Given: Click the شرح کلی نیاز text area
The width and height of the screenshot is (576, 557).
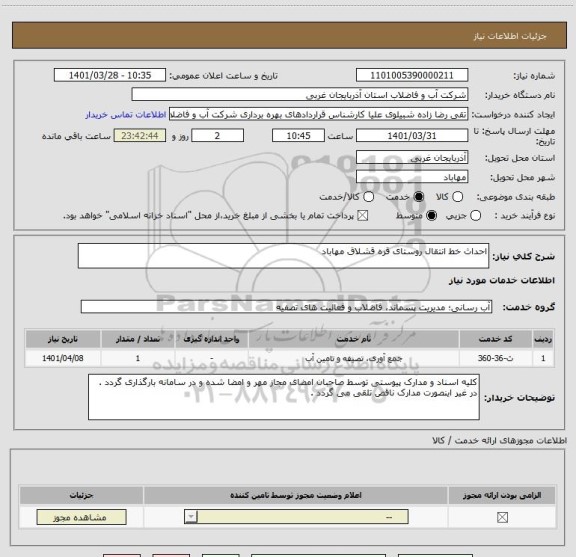Looking at the screenshot, I should click(x=283, y=256).
